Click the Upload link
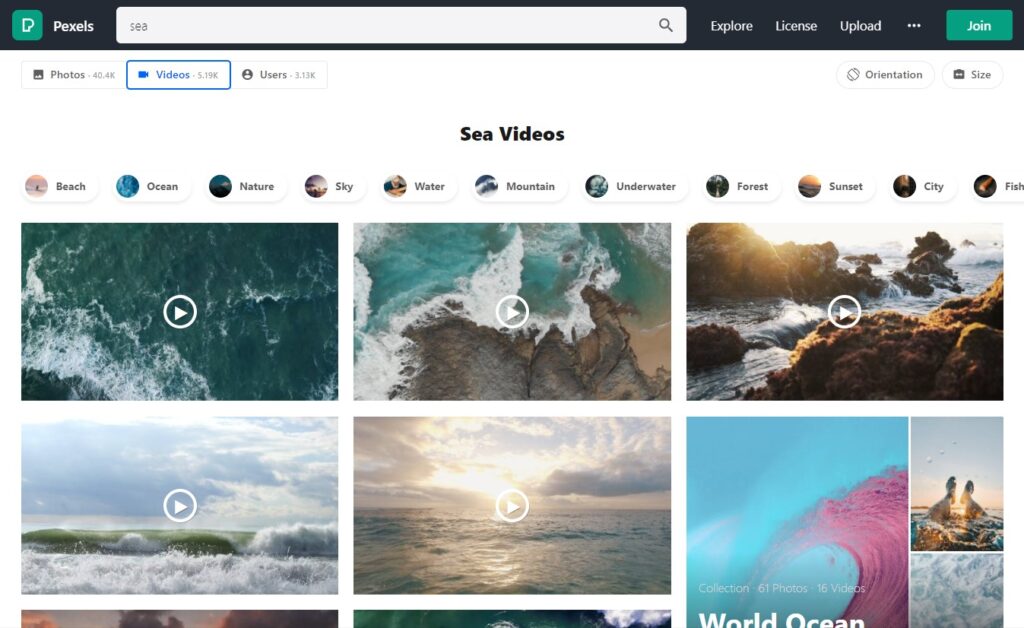Viewport: 1024px width, 628px height. pyautogui.click(x=860, y=26)
